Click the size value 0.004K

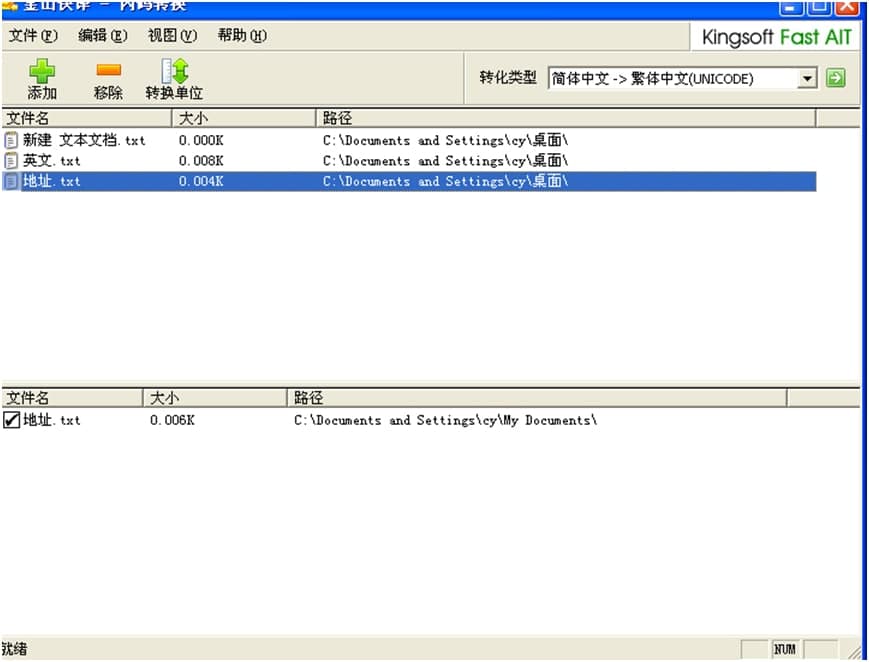pos(201,181)
